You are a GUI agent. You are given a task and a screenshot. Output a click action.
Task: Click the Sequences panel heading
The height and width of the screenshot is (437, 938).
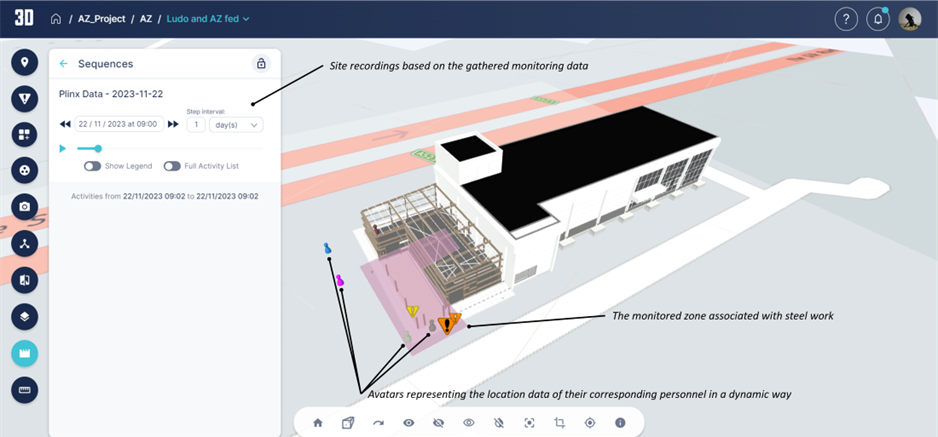click(106, 64)
